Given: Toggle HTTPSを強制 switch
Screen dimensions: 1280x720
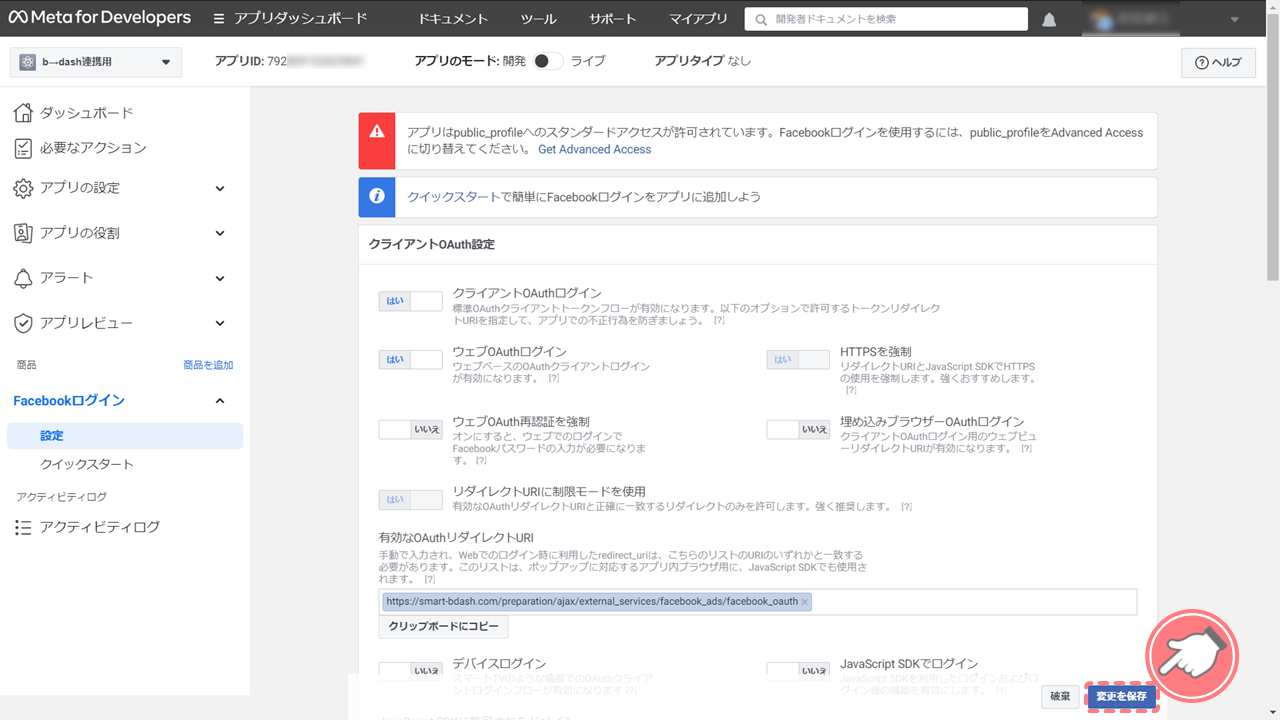Looking at the screenshot, I should pos(798,360).
